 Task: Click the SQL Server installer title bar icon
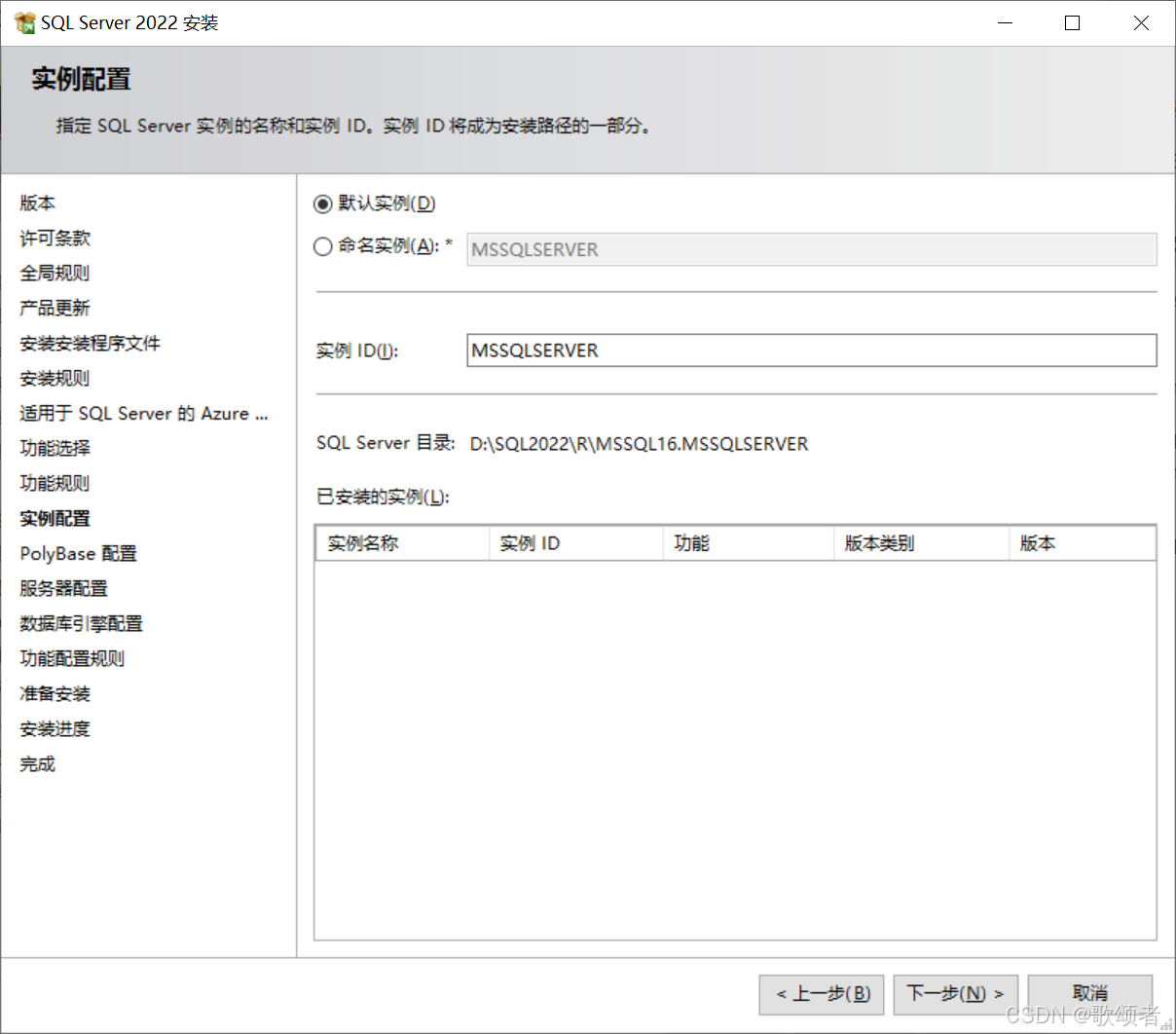[x=25, y=22]
